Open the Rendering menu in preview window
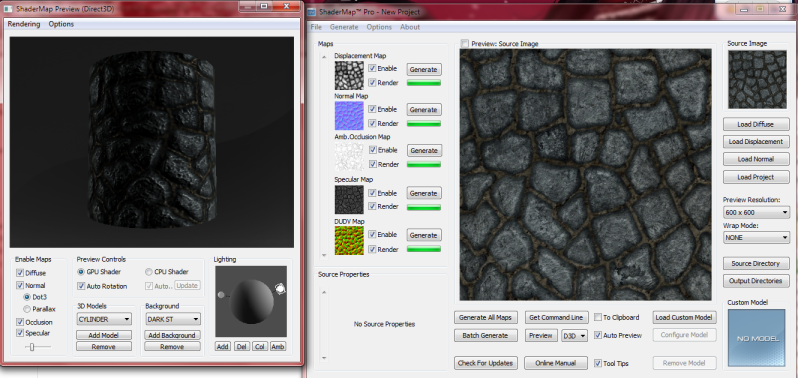798x378 pixels. tap(23, 24)
